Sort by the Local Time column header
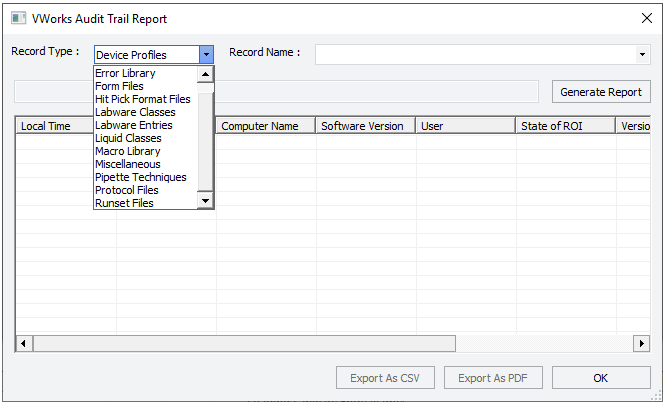 pos(54,126)
